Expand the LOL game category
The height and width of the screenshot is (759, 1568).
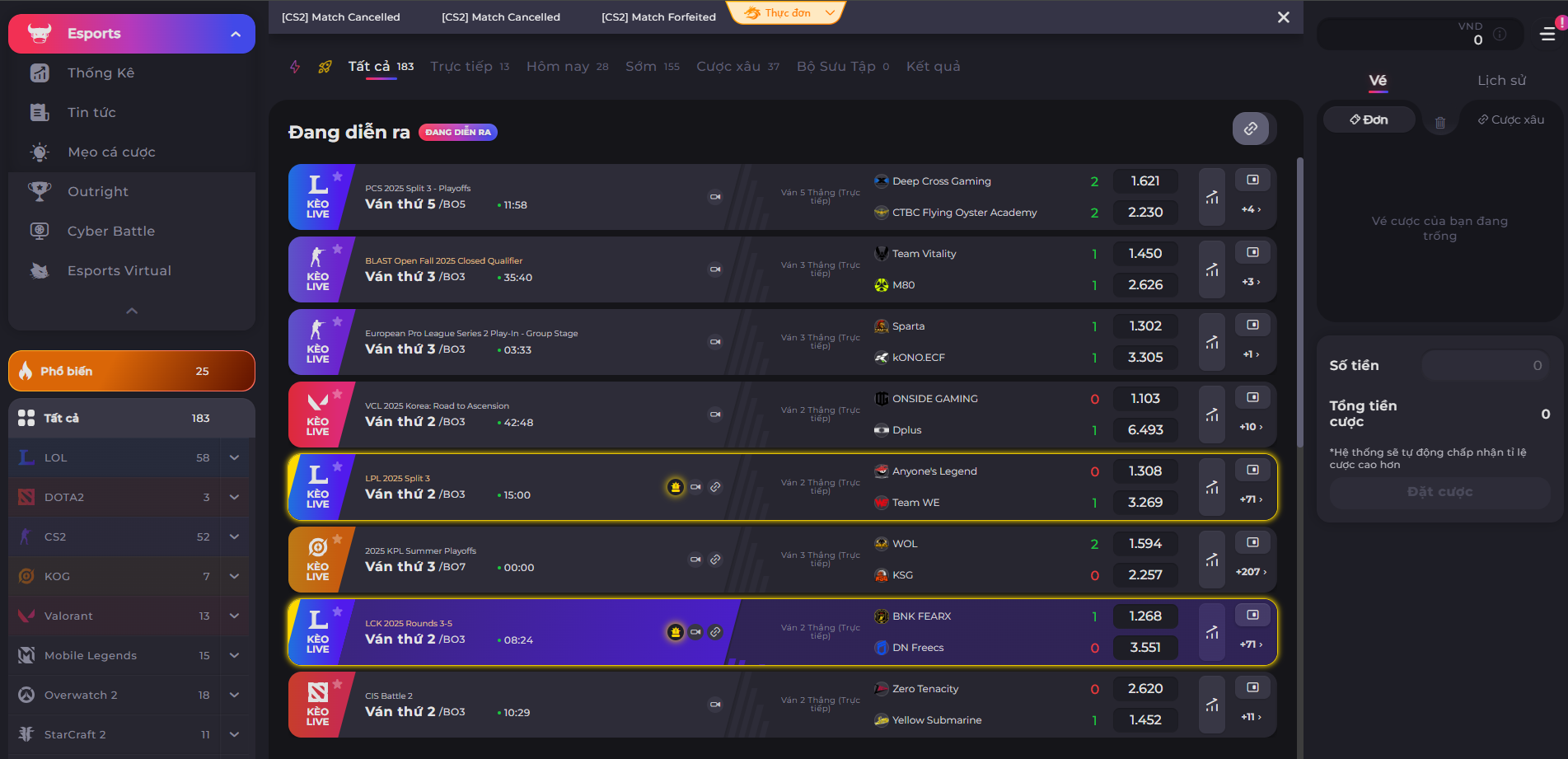click(x=235, y=457)
